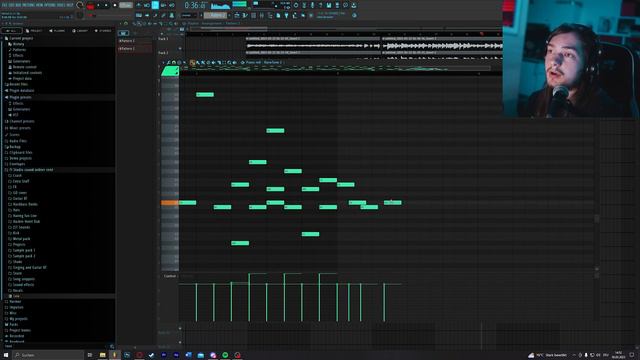Switch to the STARRED browser tab

(103, 31)
